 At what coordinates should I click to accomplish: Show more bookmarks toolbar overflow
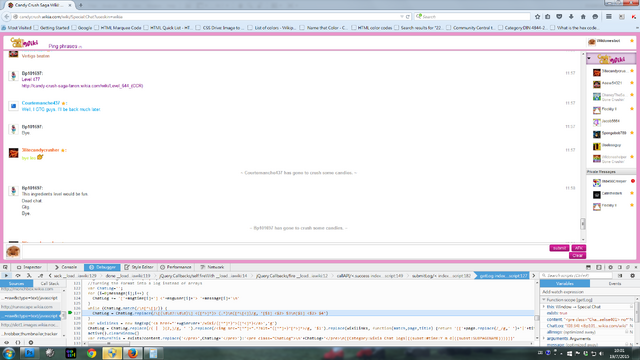point(637,28)
